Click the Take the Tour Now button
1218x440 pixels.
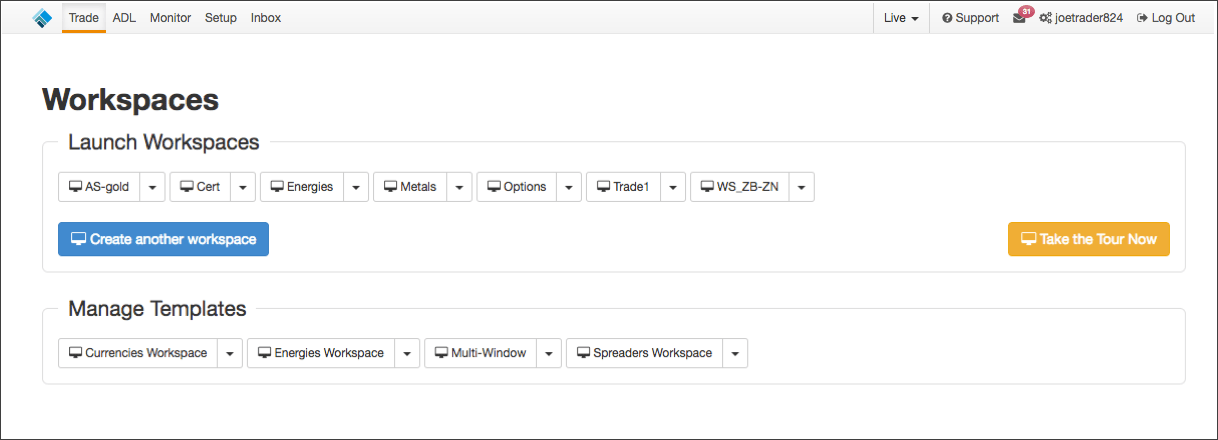click(x=1088, y=239)
